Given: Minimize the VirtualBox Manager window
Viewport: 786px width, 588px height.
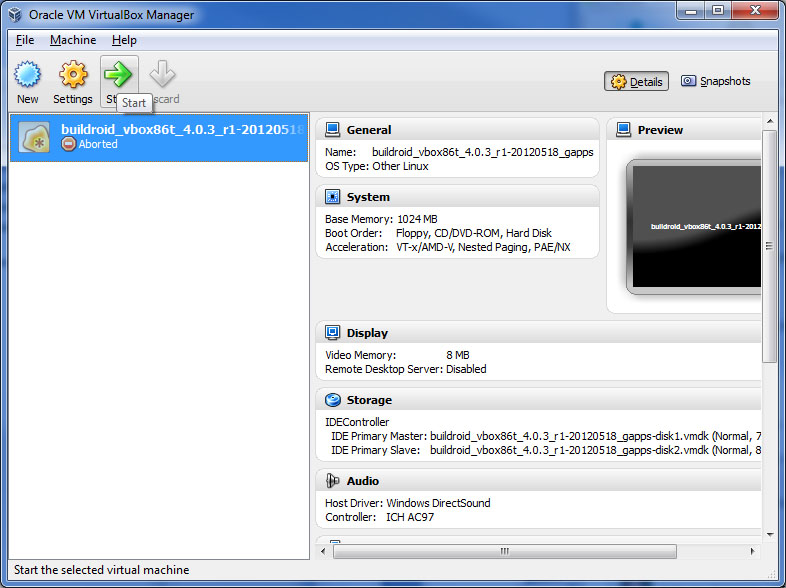Looking at the screenshot, I should pos(691,11).
